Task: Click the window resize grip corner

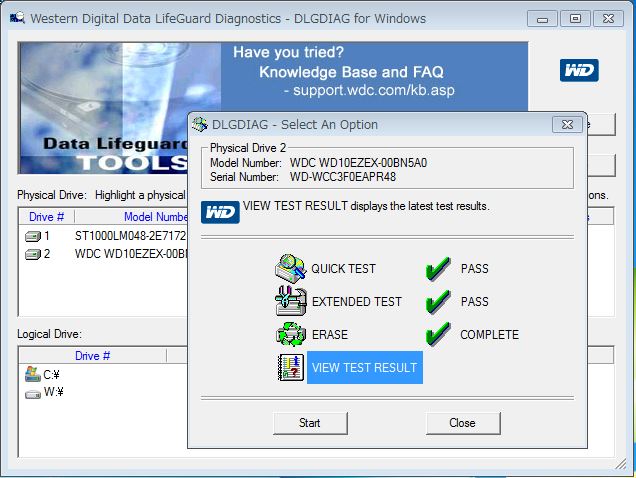Action: [621, 464]
